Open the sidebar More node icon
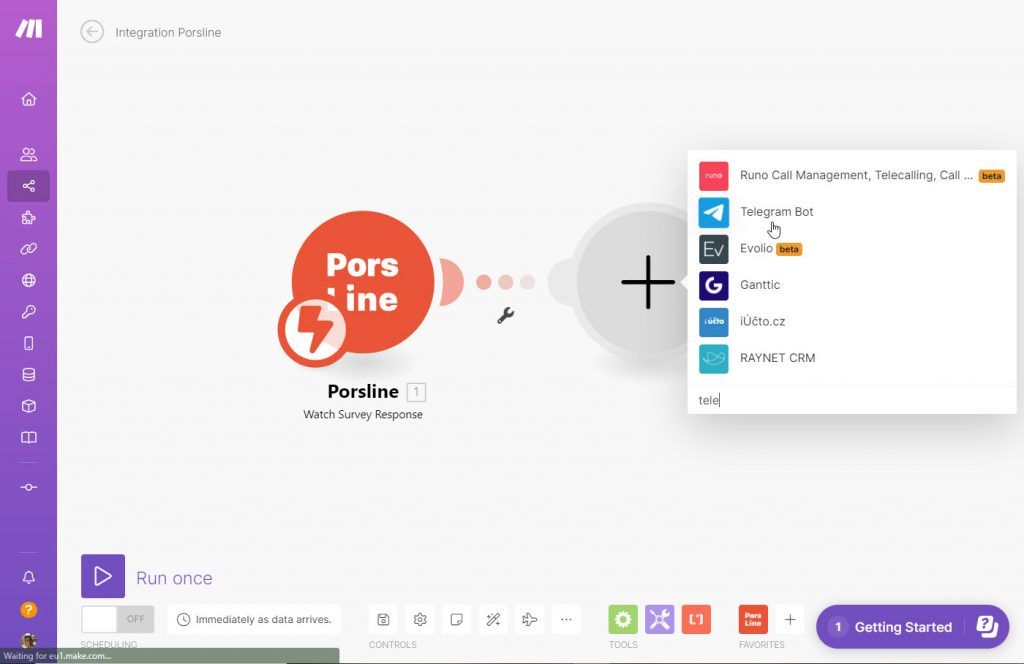This screenshot has width=1024, height=664. click(29, 487)
